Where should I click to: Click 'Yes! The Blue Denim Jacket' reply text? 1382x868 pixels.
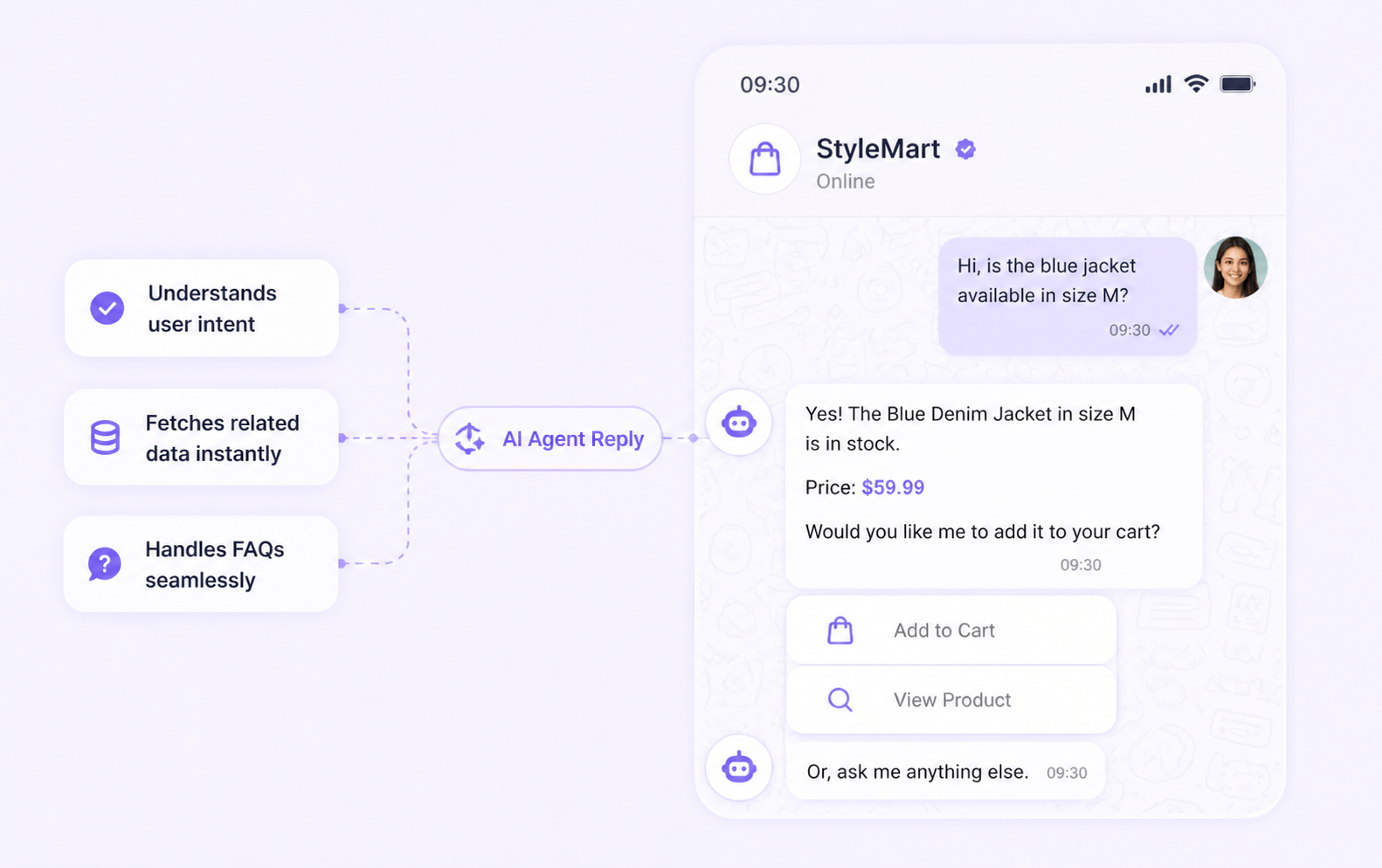(971, 429)
